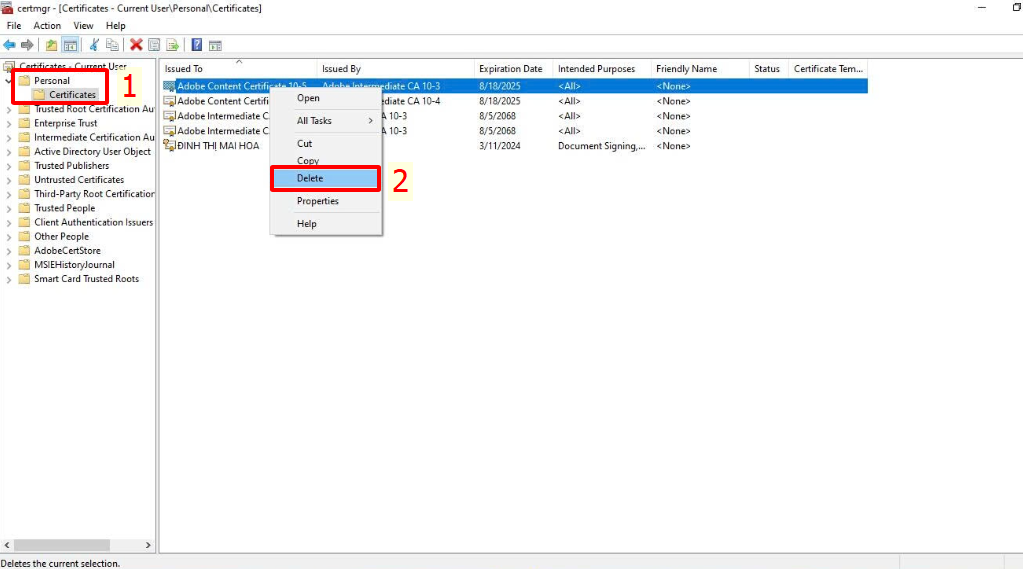Expand the Untrusted Certificates tree node
The image size is (1023, 569).
[8, 180]
